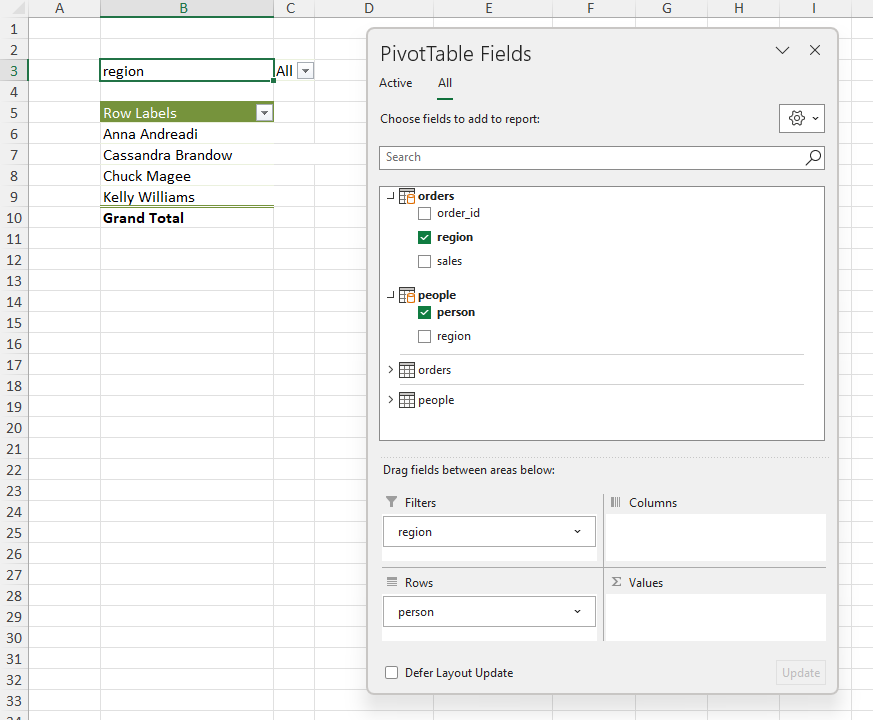Switch to the Active tab

pos(395,83)
